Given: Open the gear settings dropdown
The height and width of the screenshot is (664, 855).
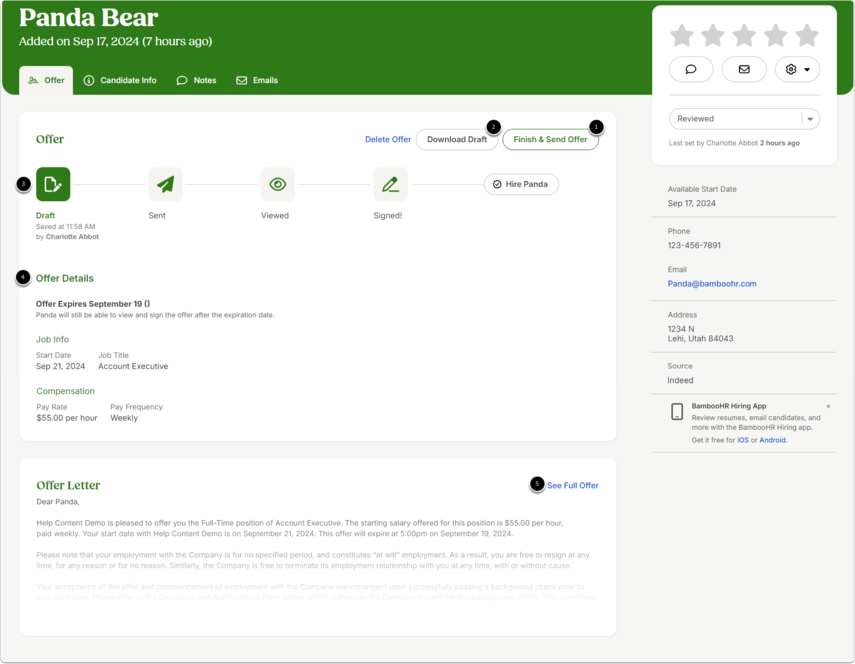Looking at the screenshot, I should [797, 69].
